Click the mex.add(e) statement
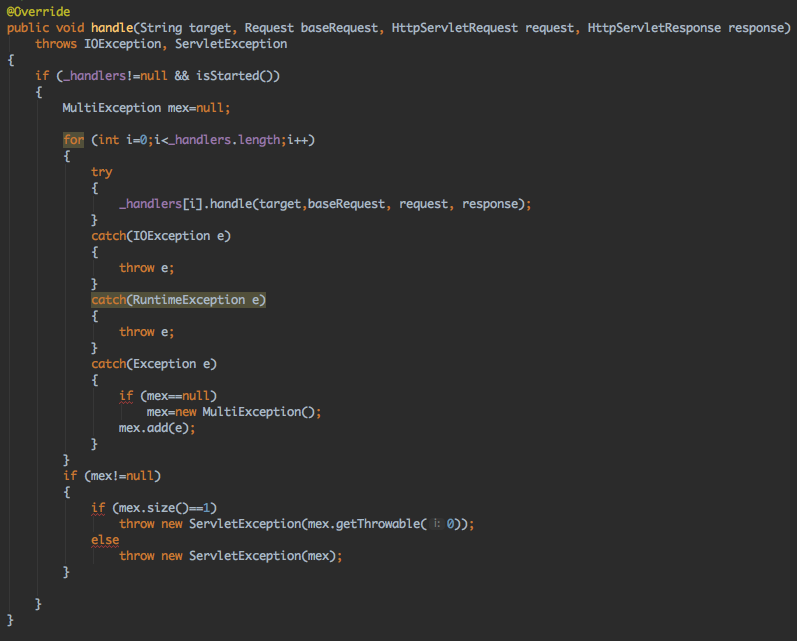The height and width of the screenshot is (641, 797). 157,427
